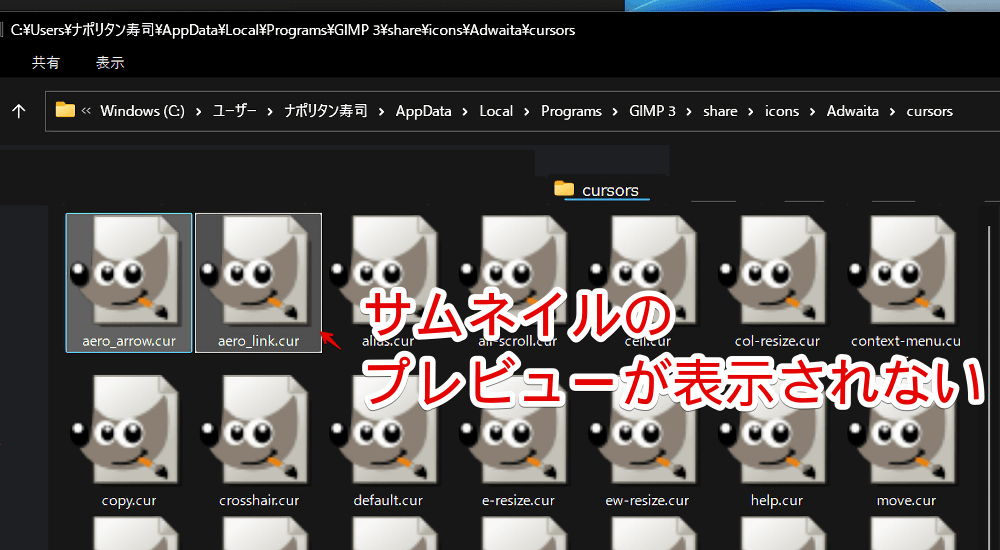Viewport: 1000px width, 550px height.
Task: Go to icons breadcrumb
Action: [x=782, y=111]
